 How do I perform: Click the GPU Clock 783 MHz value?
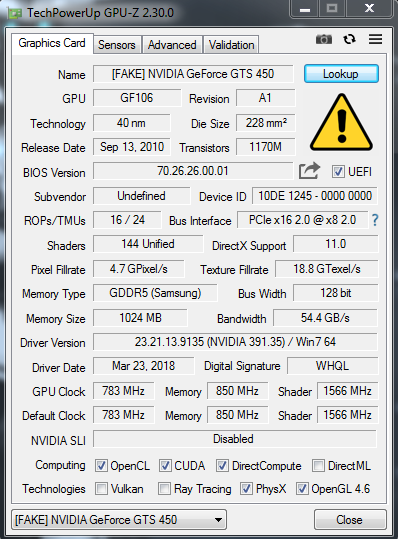[x=123, y=391]
